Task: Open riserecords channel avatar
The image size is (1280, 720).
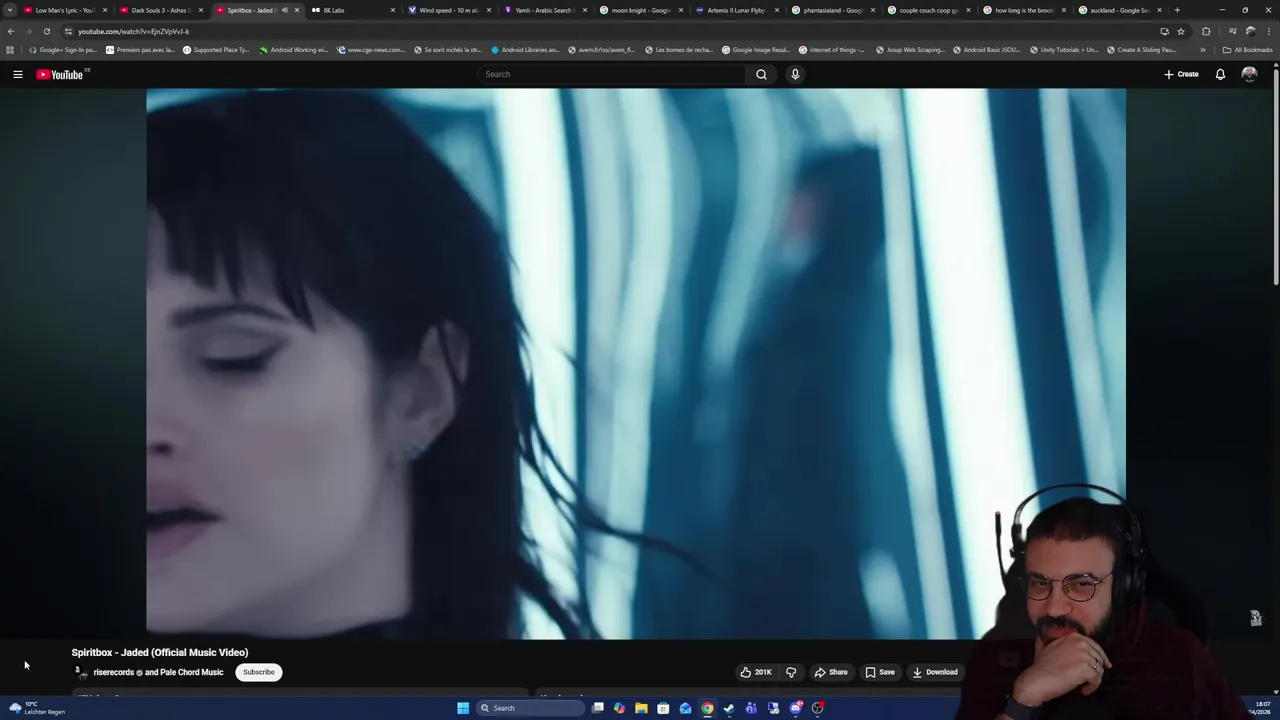Action: tap(80, 672)
